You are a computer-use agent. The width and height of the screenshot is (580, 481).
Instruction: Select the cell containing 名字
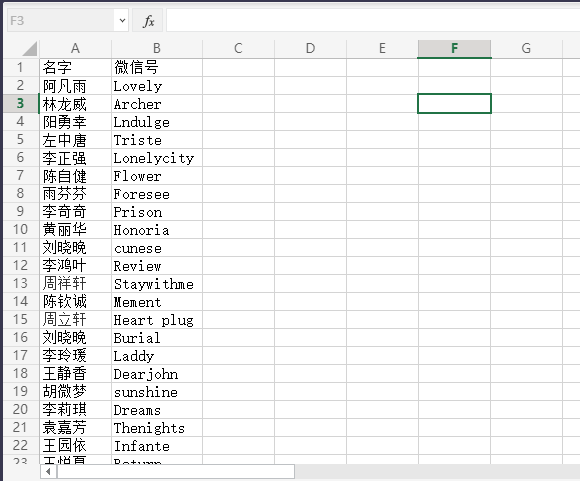pyautogui.click(x=75, y=67)
